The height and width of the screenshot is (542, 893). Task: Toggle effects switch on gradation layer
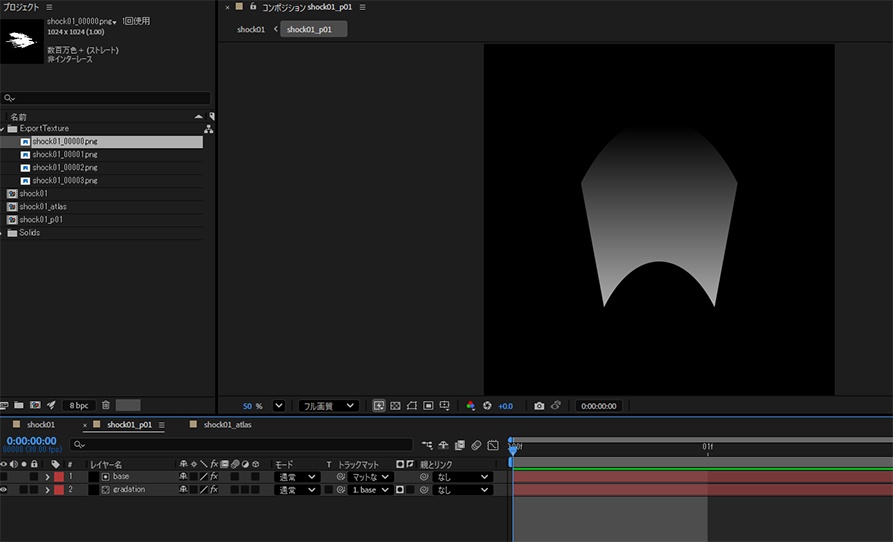[x=214, y=490]
